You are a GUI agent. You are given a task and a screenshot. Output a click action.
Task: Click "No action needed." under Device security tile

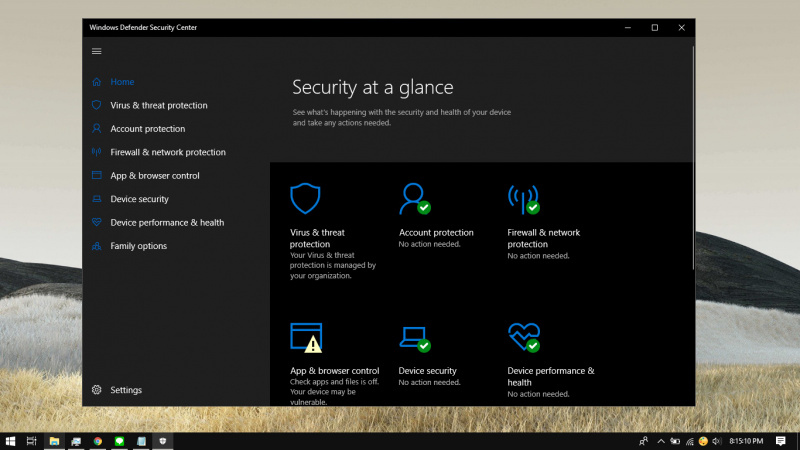(430, 382)
